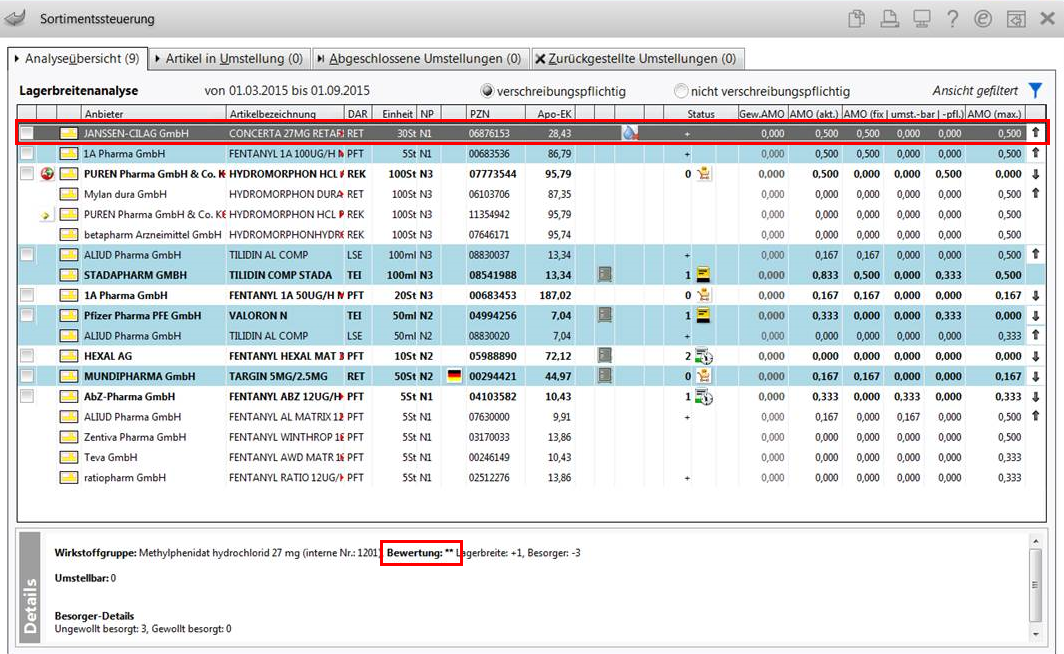The width and height of the screenshot is (1064, 654).
Task: Click the clock status icon in the HEXAL AG row
Action: pos(704,356)
